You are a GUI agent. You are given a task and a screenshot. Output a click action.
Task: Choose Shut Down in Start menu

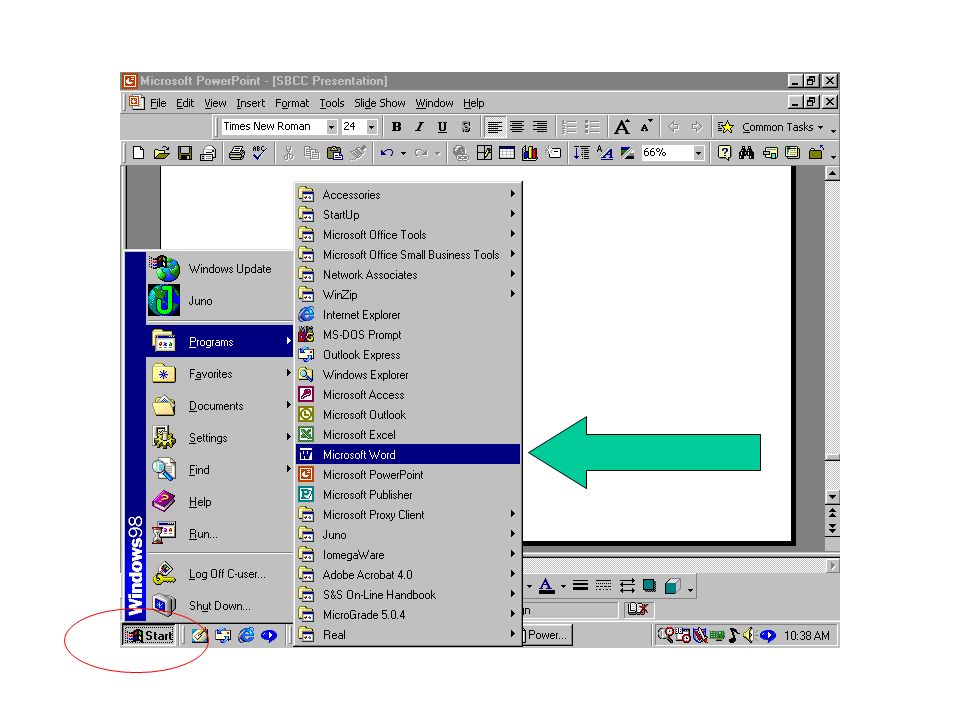click(x=220, y=606)
